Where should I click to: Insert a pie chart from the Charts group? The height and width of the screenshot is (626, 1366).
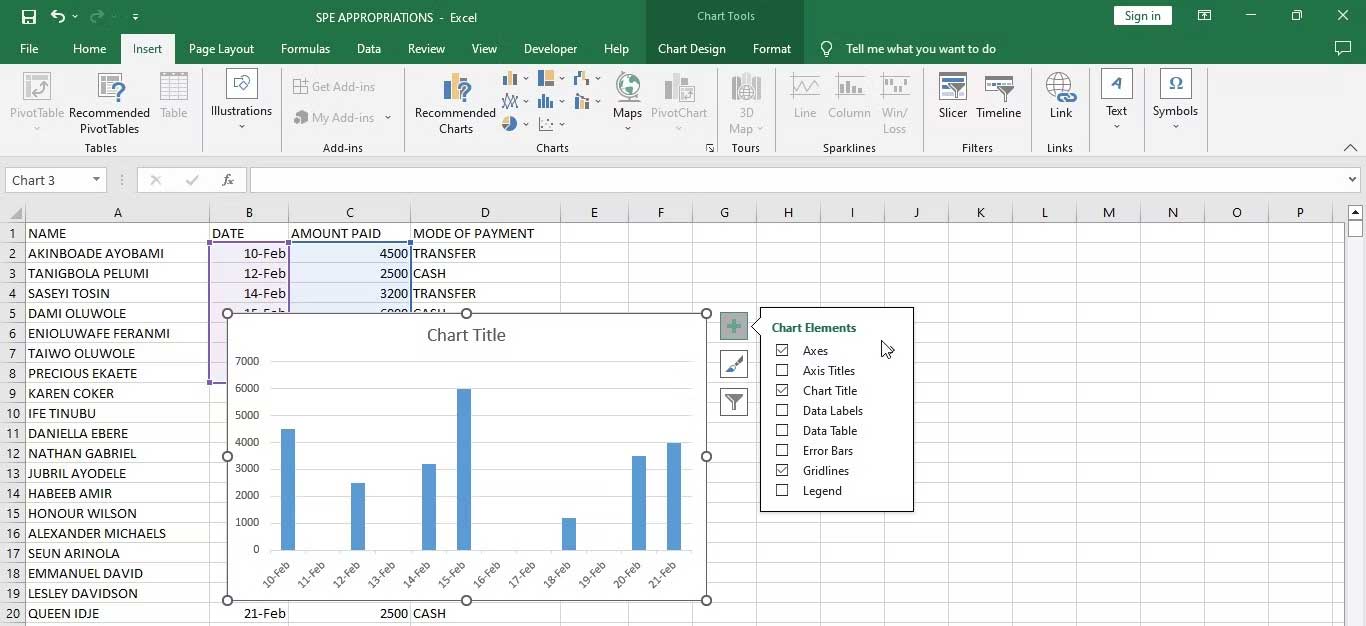pyautogui.click(x=510, y=124)
